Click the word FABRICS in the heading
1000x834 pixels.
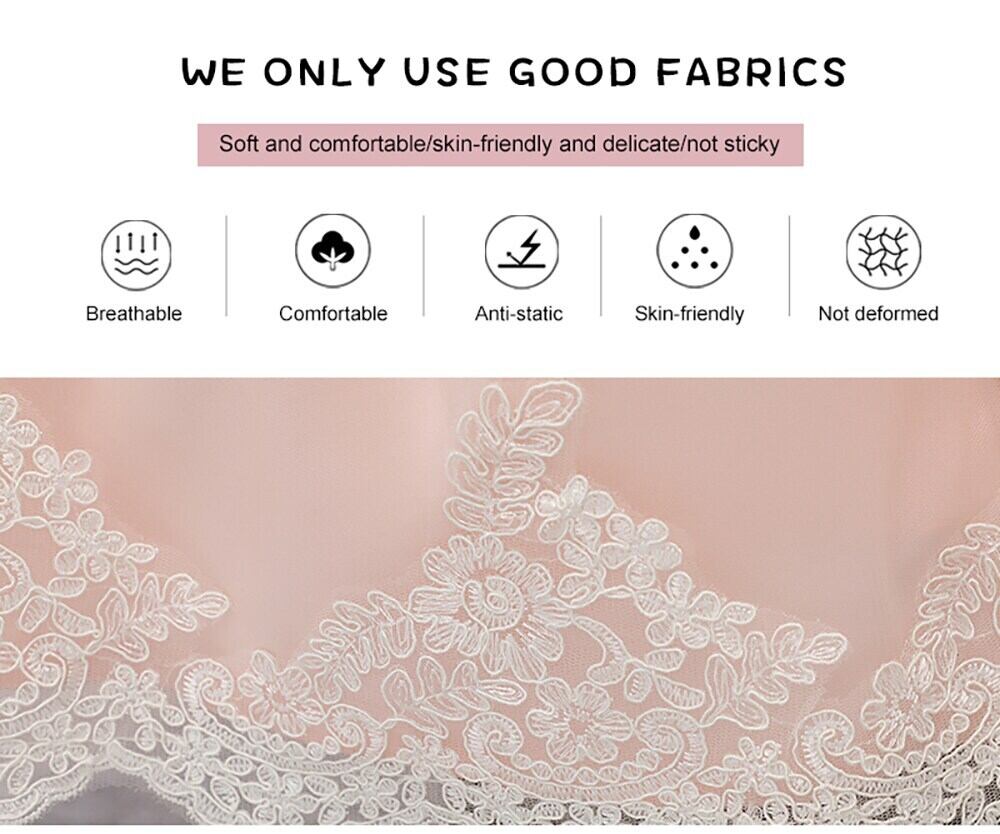point(751,71)
